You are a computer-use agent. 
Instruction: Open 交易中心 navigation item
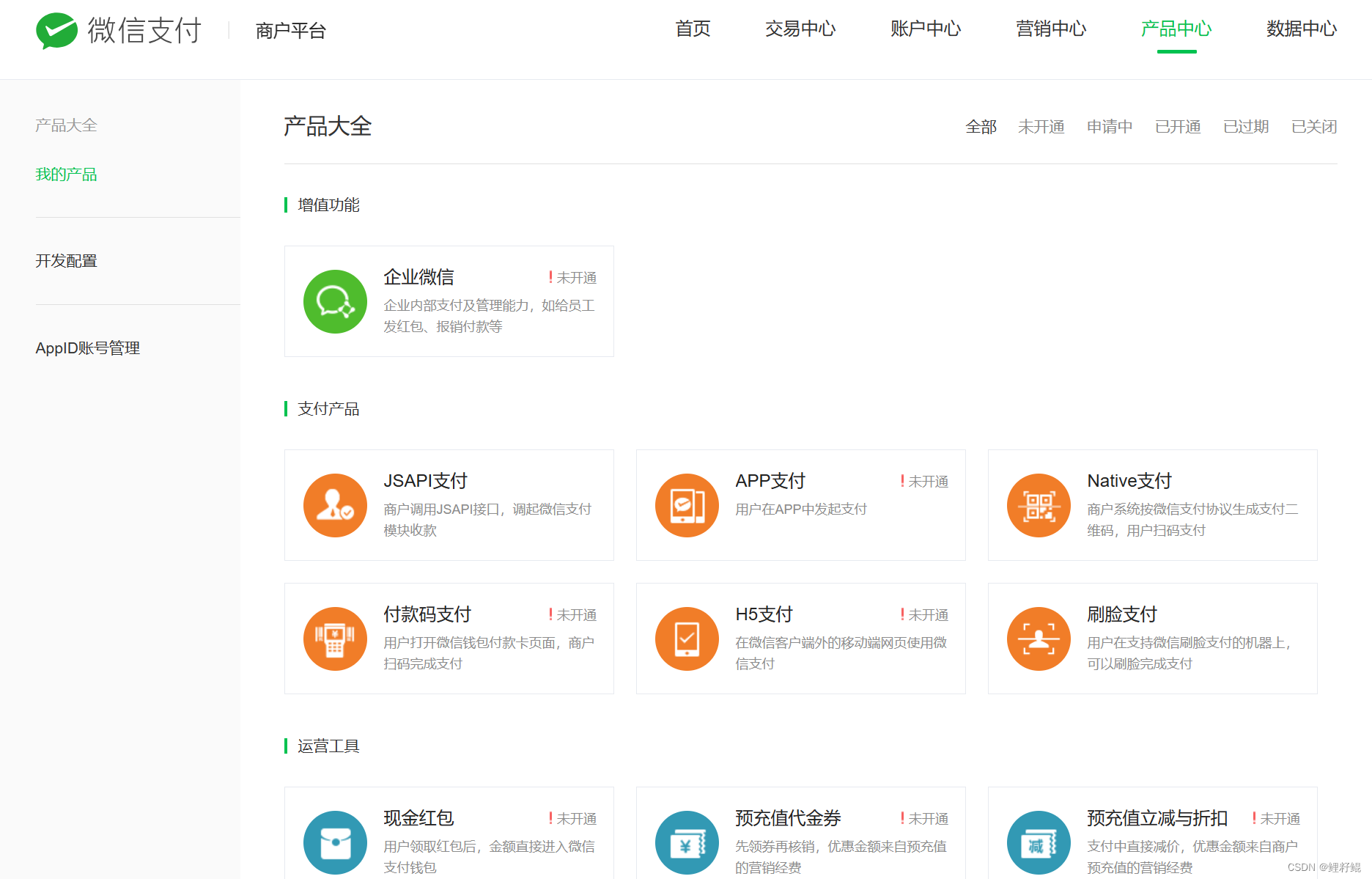click(x=800, y=29)
